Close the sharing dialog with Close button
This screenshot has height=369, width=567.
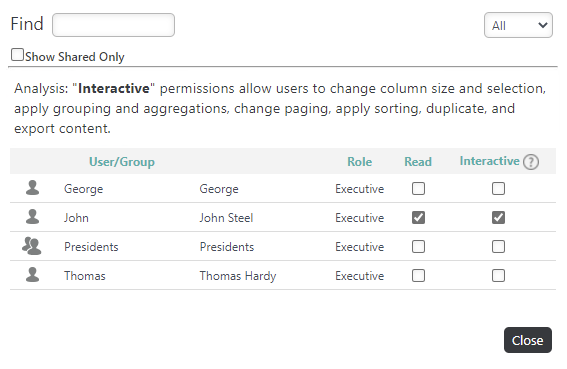[x=528, y=340]
